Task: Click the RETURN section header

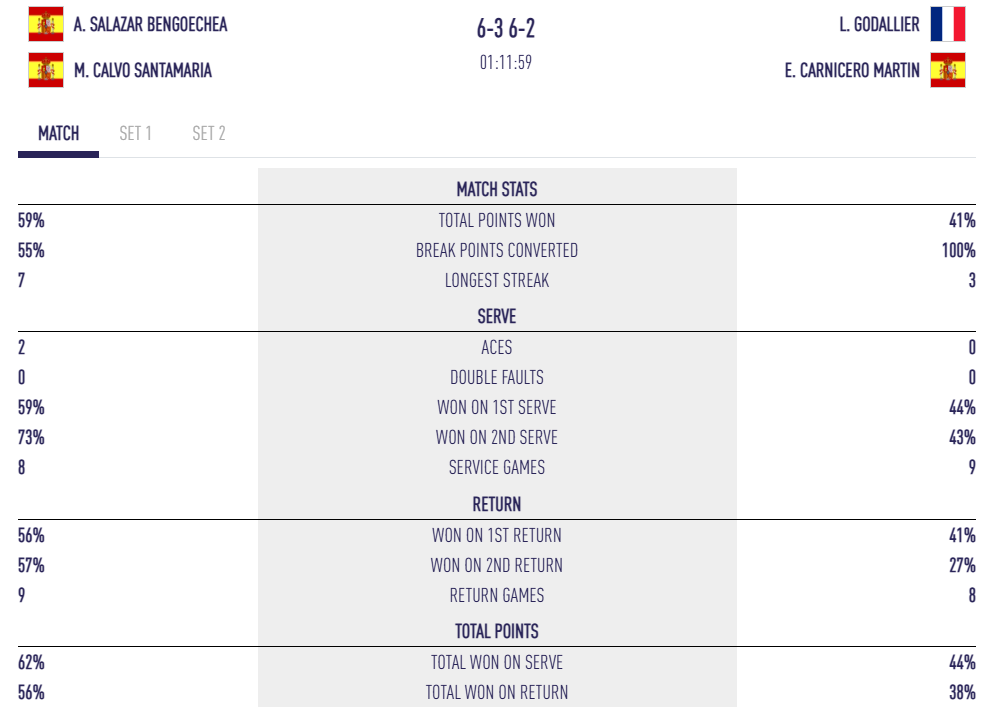Action: coord(497,504)
